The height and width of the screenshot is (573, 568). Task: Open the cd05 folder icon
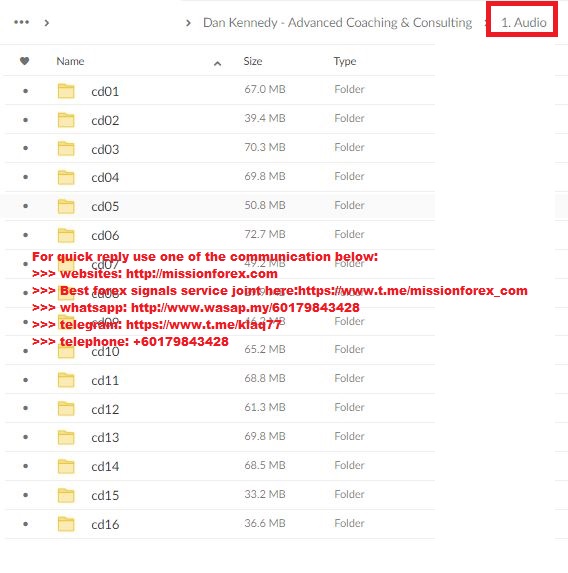coord(66,206)
